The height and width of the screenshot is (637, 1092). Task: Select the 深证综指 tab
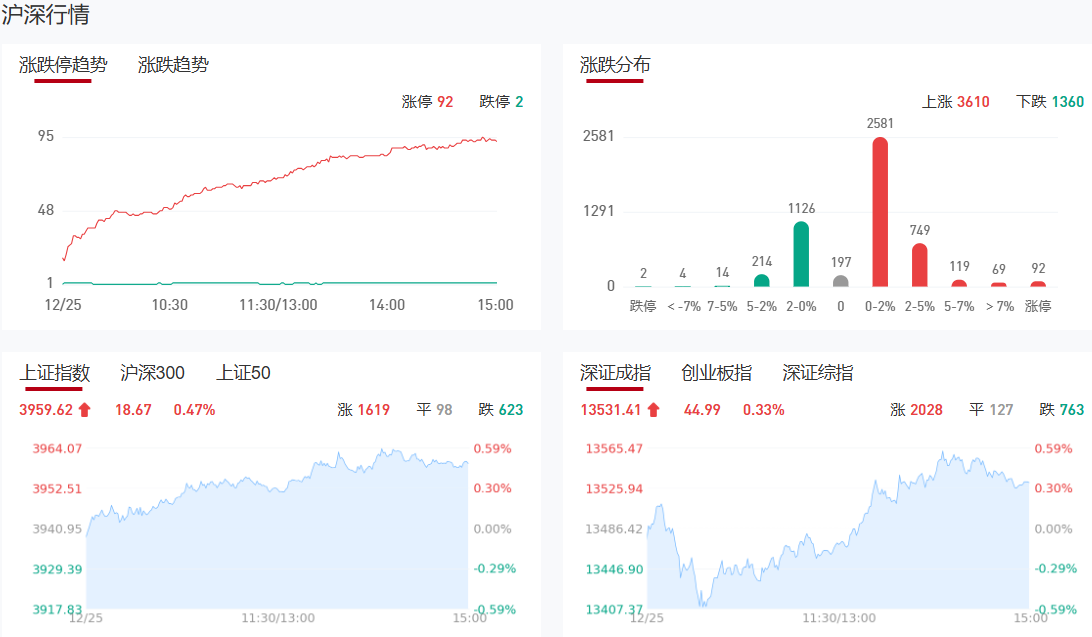tap(818, 373)
